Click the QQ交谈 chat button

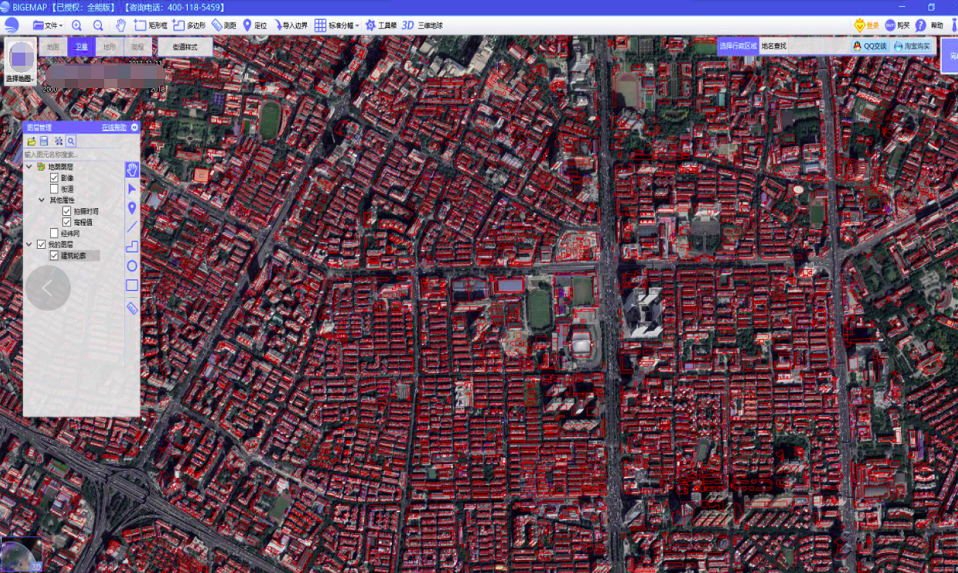(x=869, y=46)
